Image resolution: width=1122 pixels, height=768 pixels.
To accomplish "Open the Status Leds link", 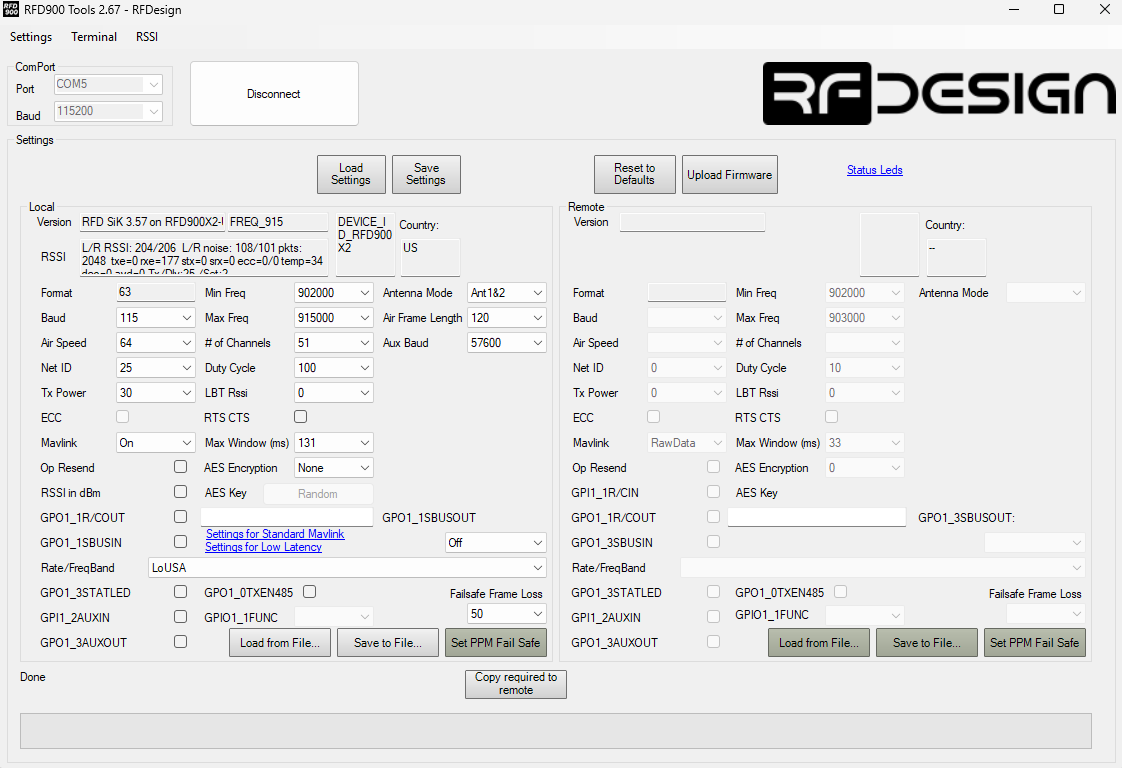I will [874, 170].
